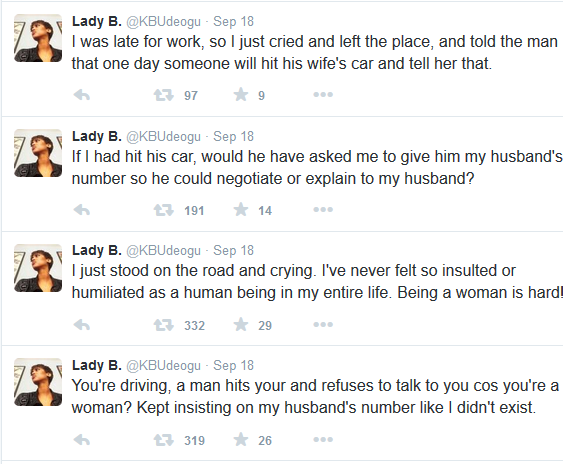Open more options on the 'negotiate' tweet
The height and width of the screenshot is (464, 563).
click(x=323, y=210)
